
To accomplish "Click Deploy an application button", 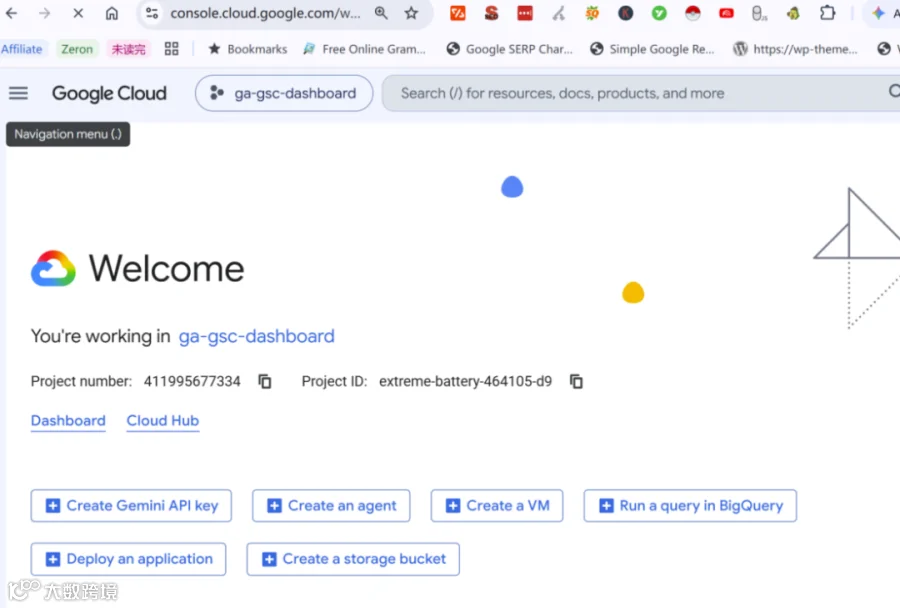I will (x=129, y=559).
